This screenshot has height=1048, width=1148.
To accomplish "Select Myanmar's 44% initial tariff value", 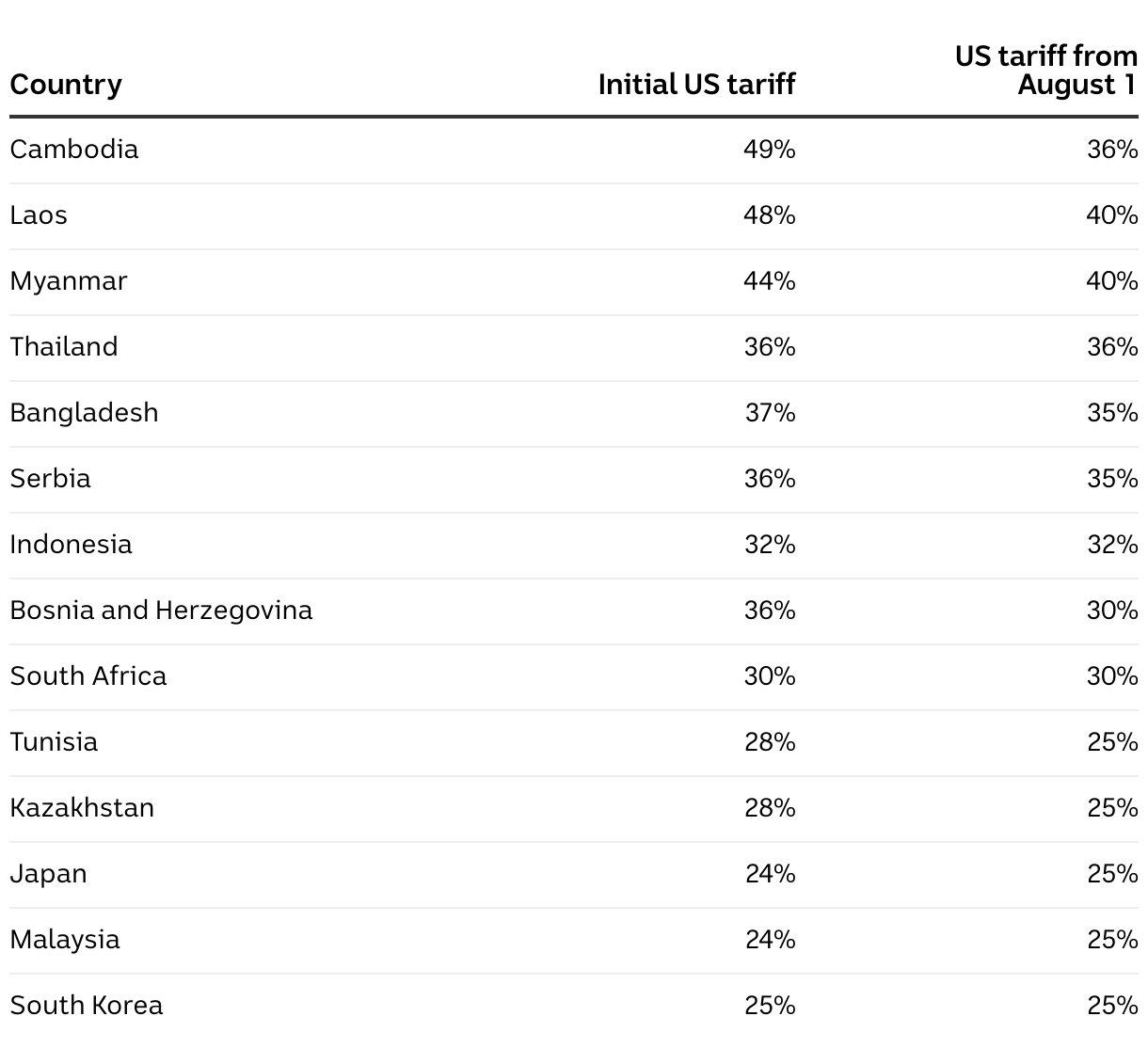I will 770,281.
